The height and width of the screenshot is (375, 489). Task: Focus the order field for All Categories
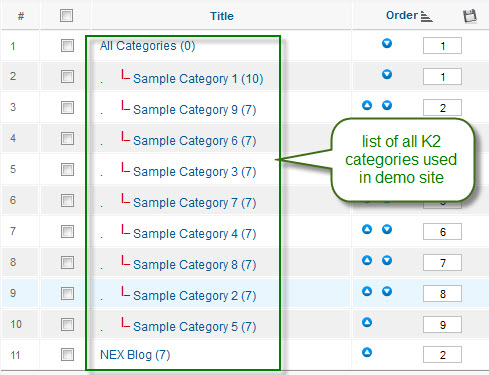pyautogui.click(x=442, y=46)
